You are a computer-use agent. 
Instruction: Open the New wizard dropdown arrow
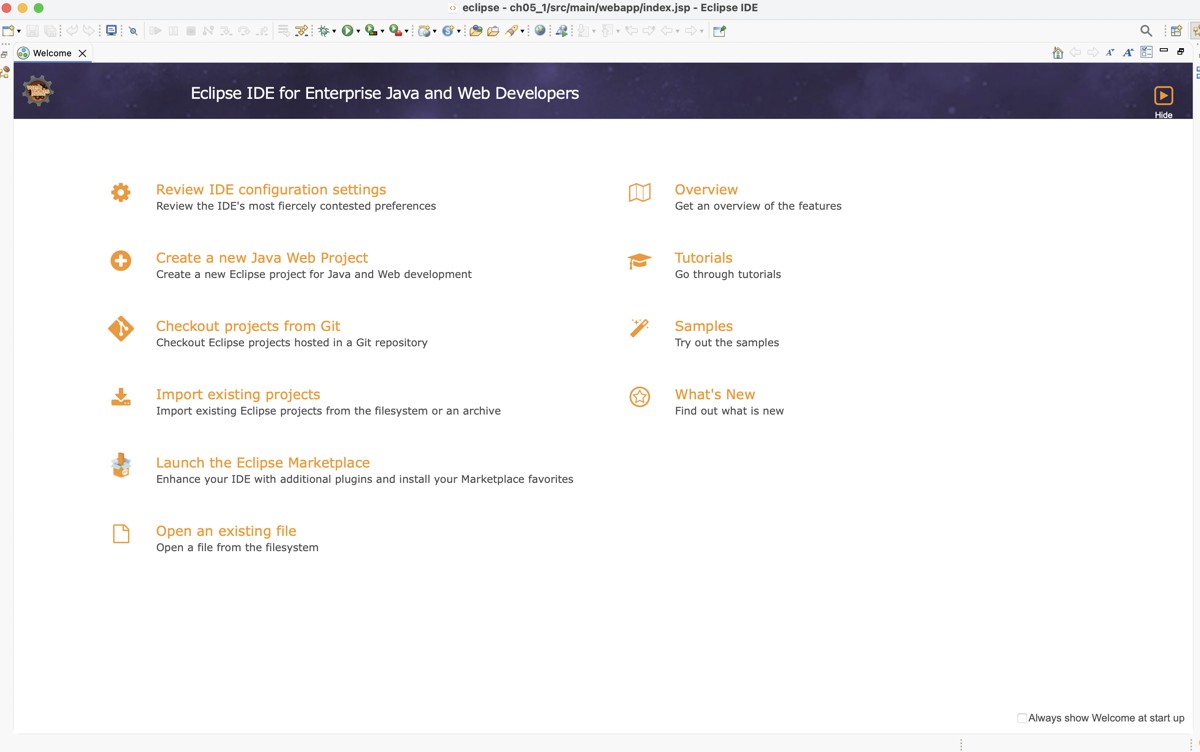click(x=19, y=31)
